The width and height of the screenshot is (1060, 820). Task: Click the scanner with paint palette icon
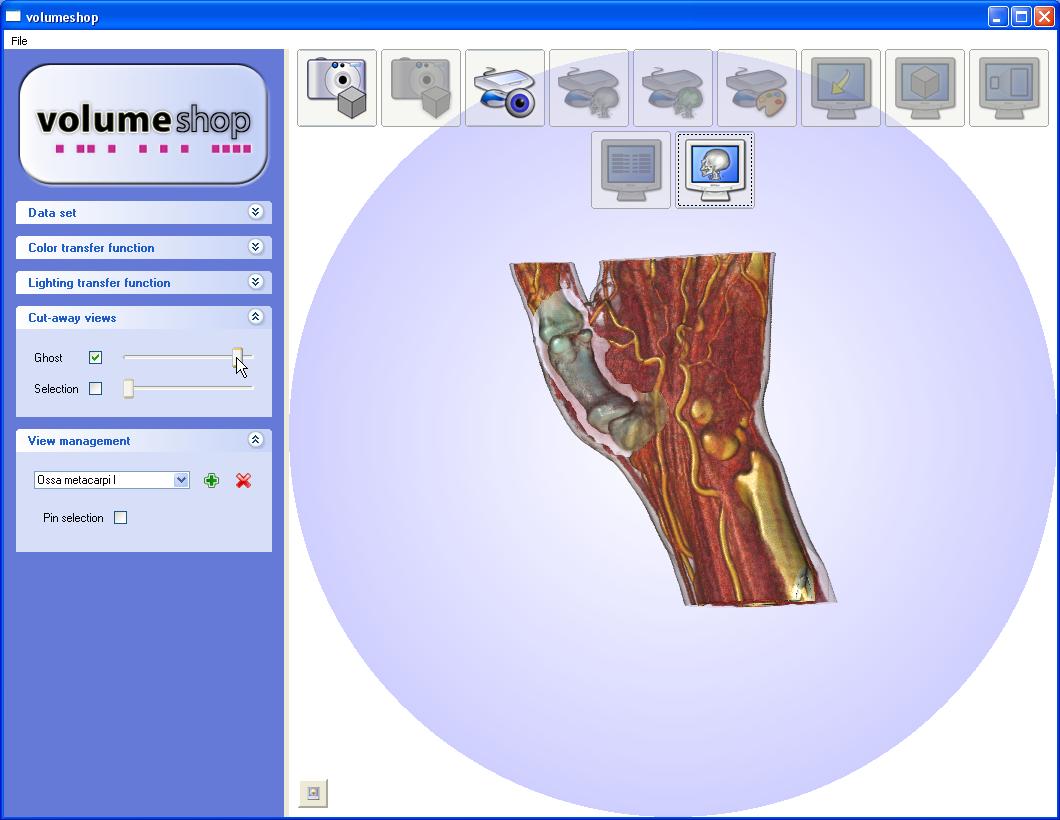[756, 88]
